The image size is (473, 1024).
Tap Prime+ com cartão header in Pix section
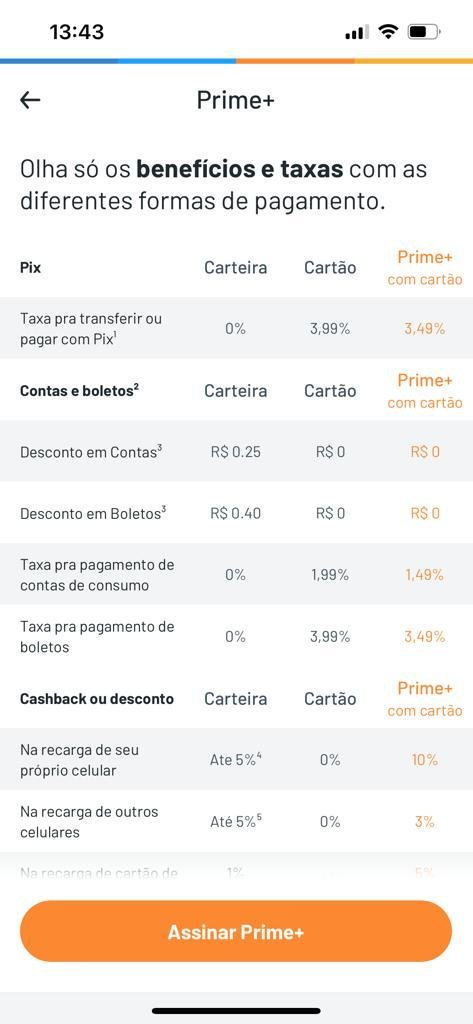click(425, 268)
